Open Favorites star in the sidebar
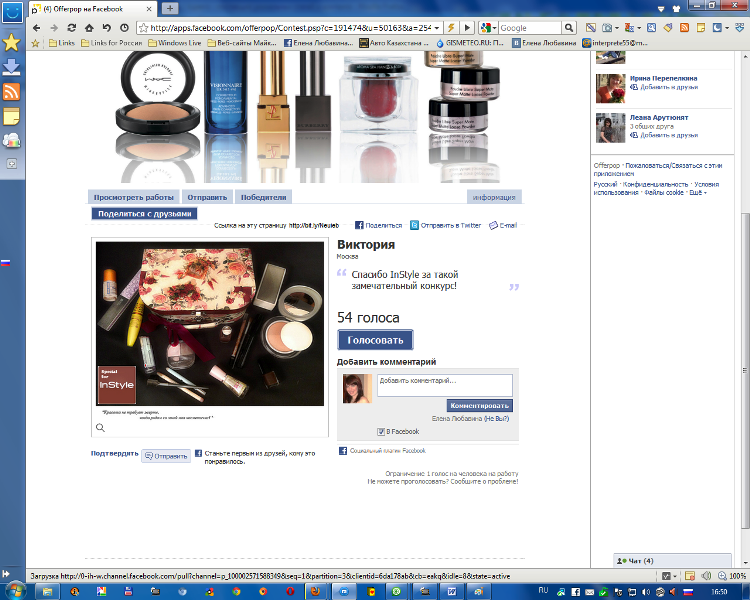This screenshot has height=600, width=750. tap(11, 43)
